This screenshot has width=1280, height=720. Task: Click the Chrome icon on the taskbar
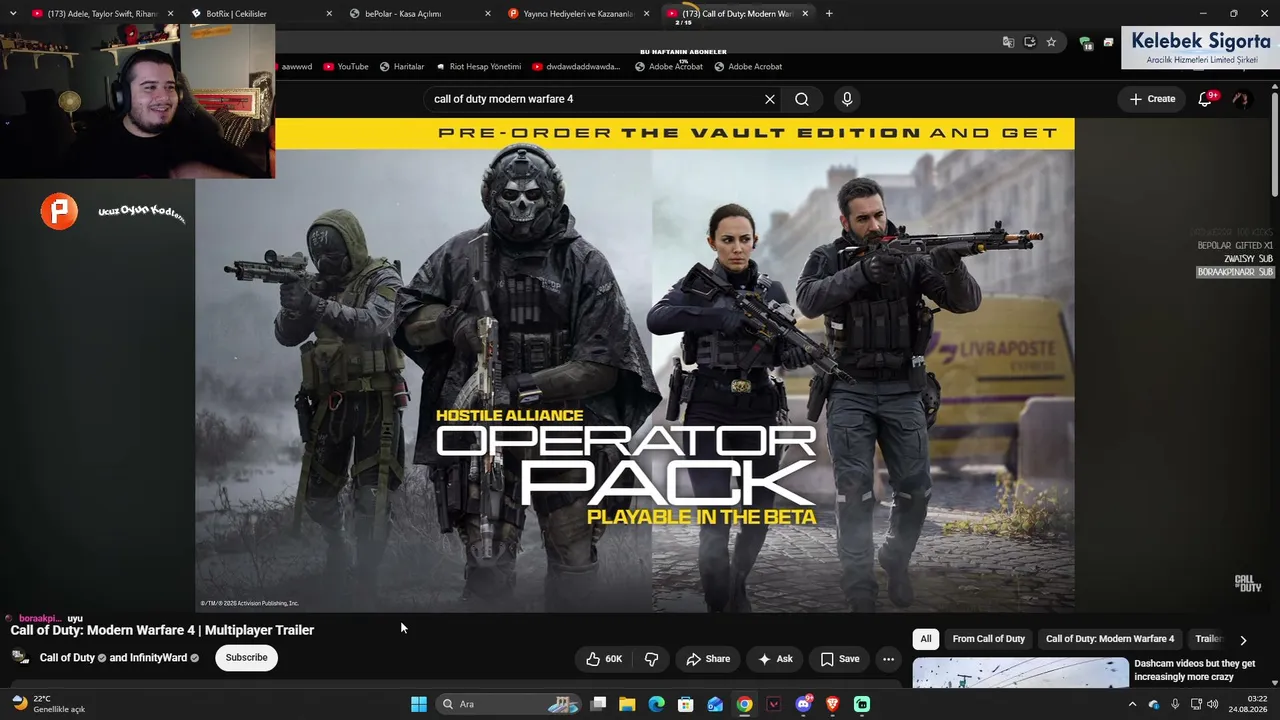pyautogui.click(x=745, y=704)
